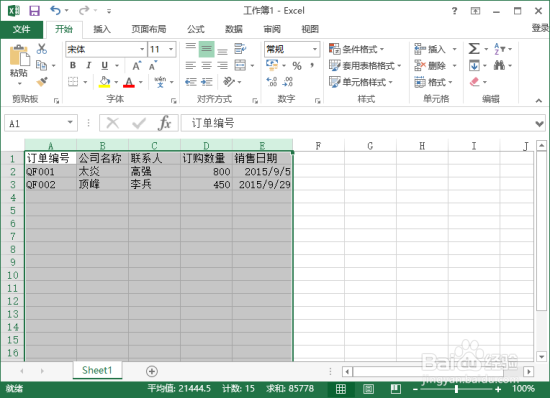
Task: Switch to the 视图 view tab
Action: (310, 29)
